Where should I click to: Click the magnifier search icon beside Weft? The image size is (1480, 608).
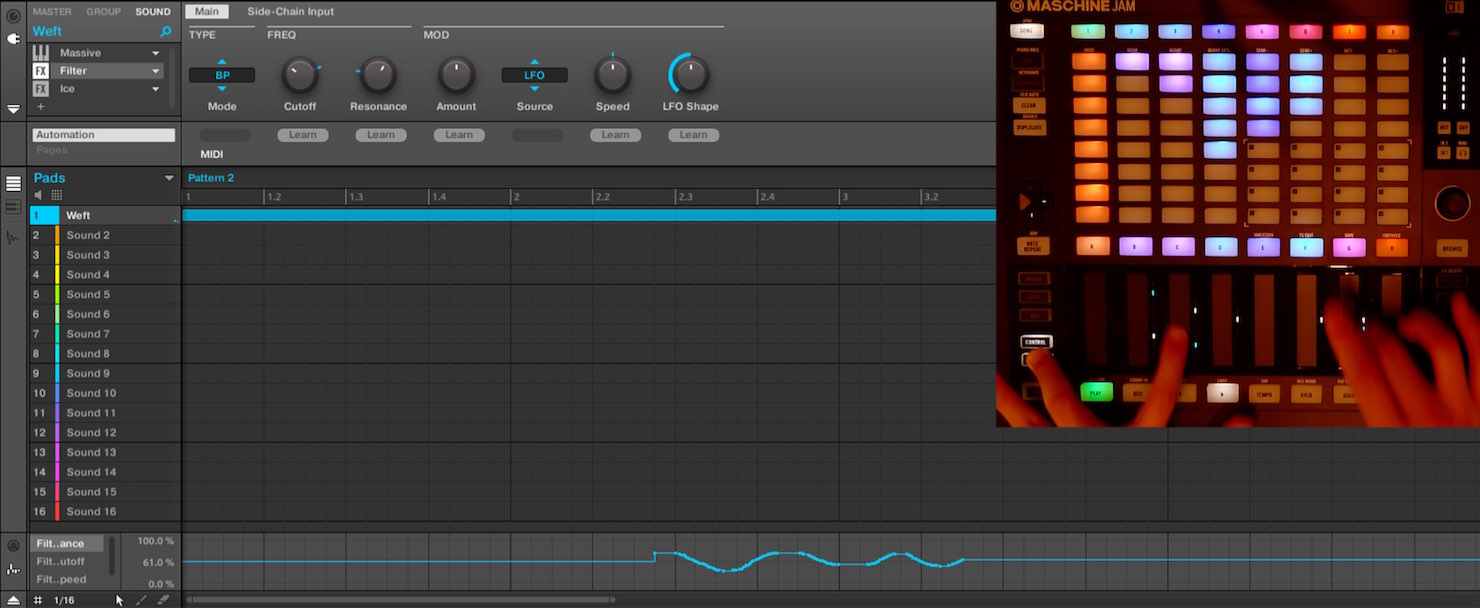[166, 32]
